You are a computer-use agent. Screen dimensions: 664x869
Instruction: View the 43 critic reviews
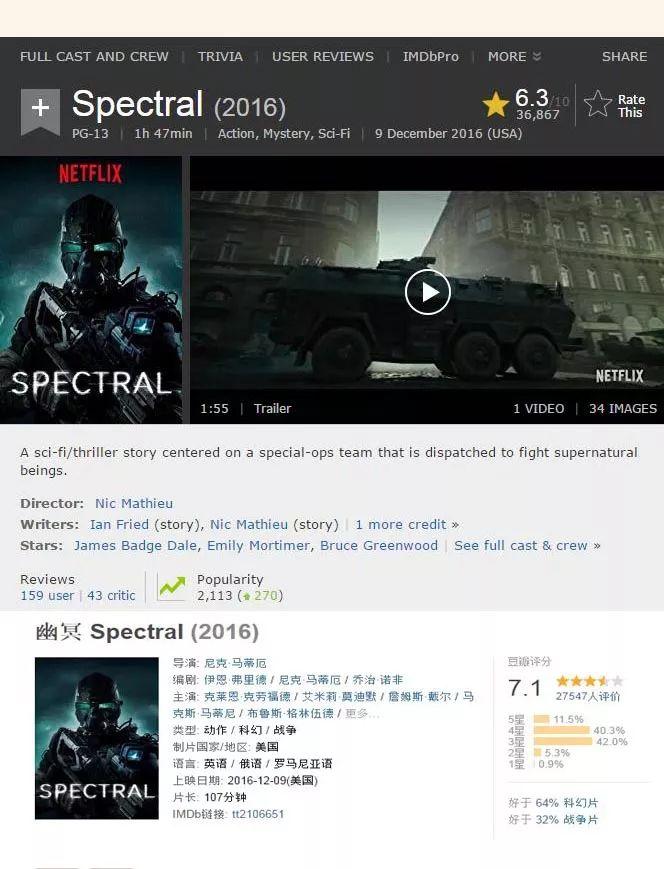[x=111, y=595]
